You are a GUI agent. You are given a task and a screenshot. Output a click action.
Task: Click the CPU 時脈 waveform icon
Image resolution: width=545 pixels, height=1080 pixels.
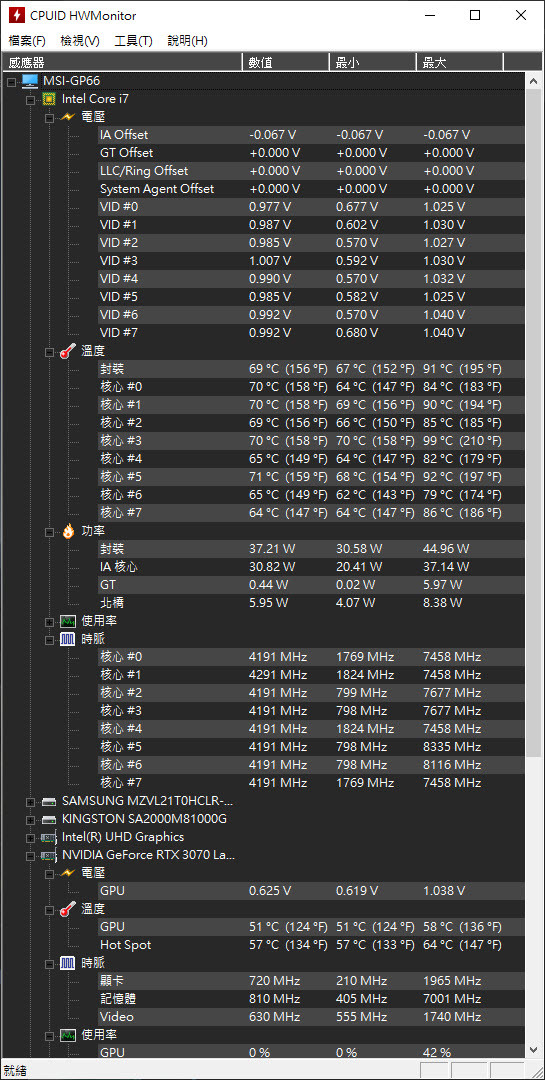(x=68, y=639)
